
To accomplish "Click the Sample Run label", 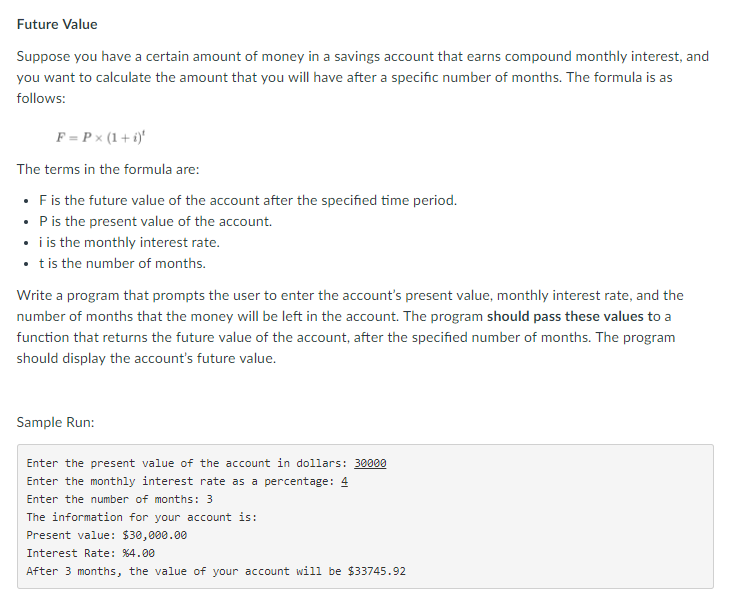I will pos(55,422).
